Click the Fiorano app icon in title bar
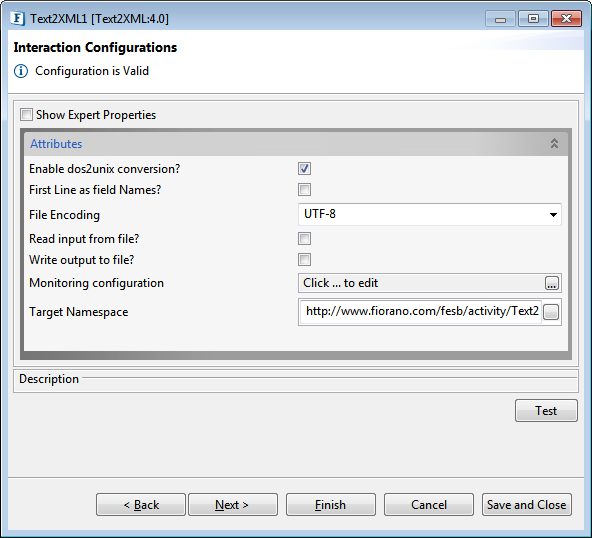 [17, 18]
